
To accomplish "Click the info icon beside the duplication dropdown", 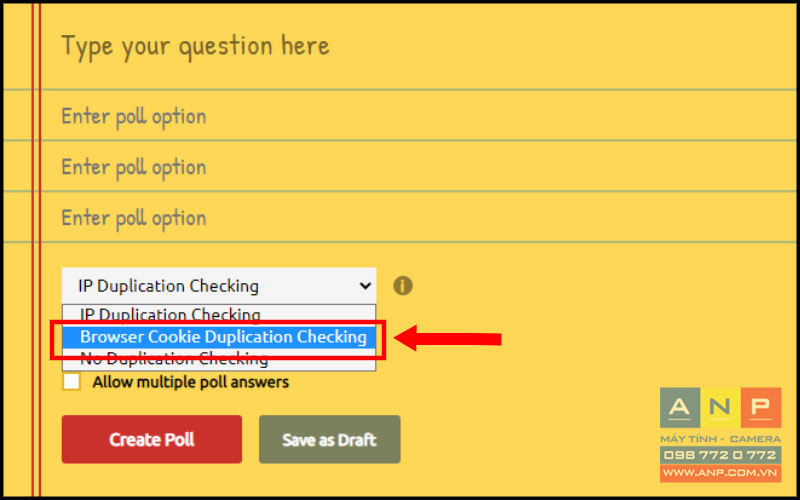I will (x=403, y=286).
